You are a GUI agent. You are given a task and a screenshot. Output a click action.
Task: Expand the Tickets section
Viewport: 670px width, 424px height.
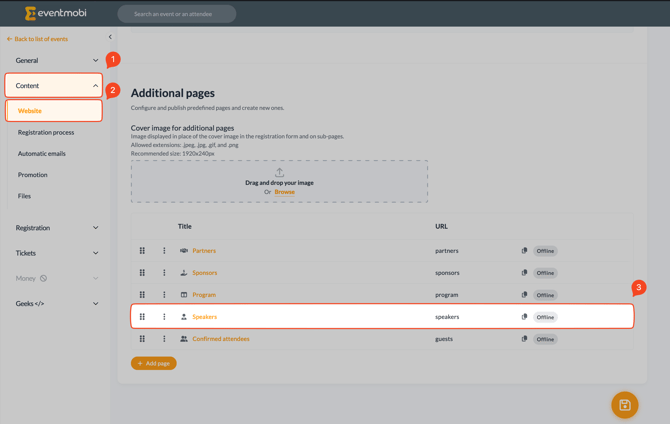56,253
